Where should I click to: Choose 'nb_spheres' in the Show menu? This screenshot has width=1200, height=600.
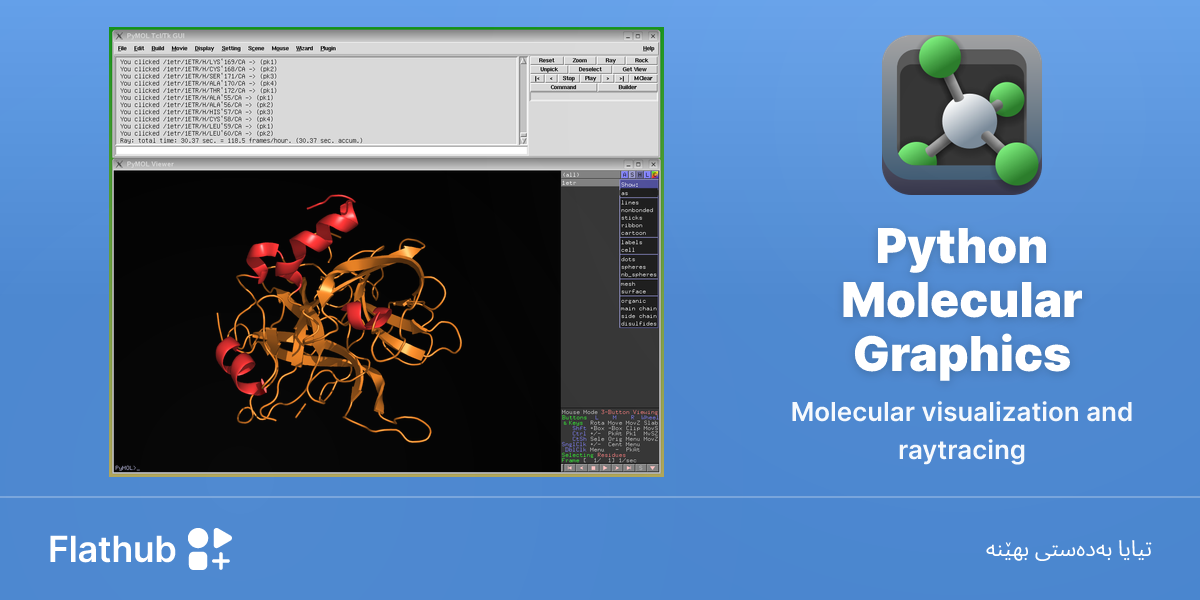tap(639, 274)
